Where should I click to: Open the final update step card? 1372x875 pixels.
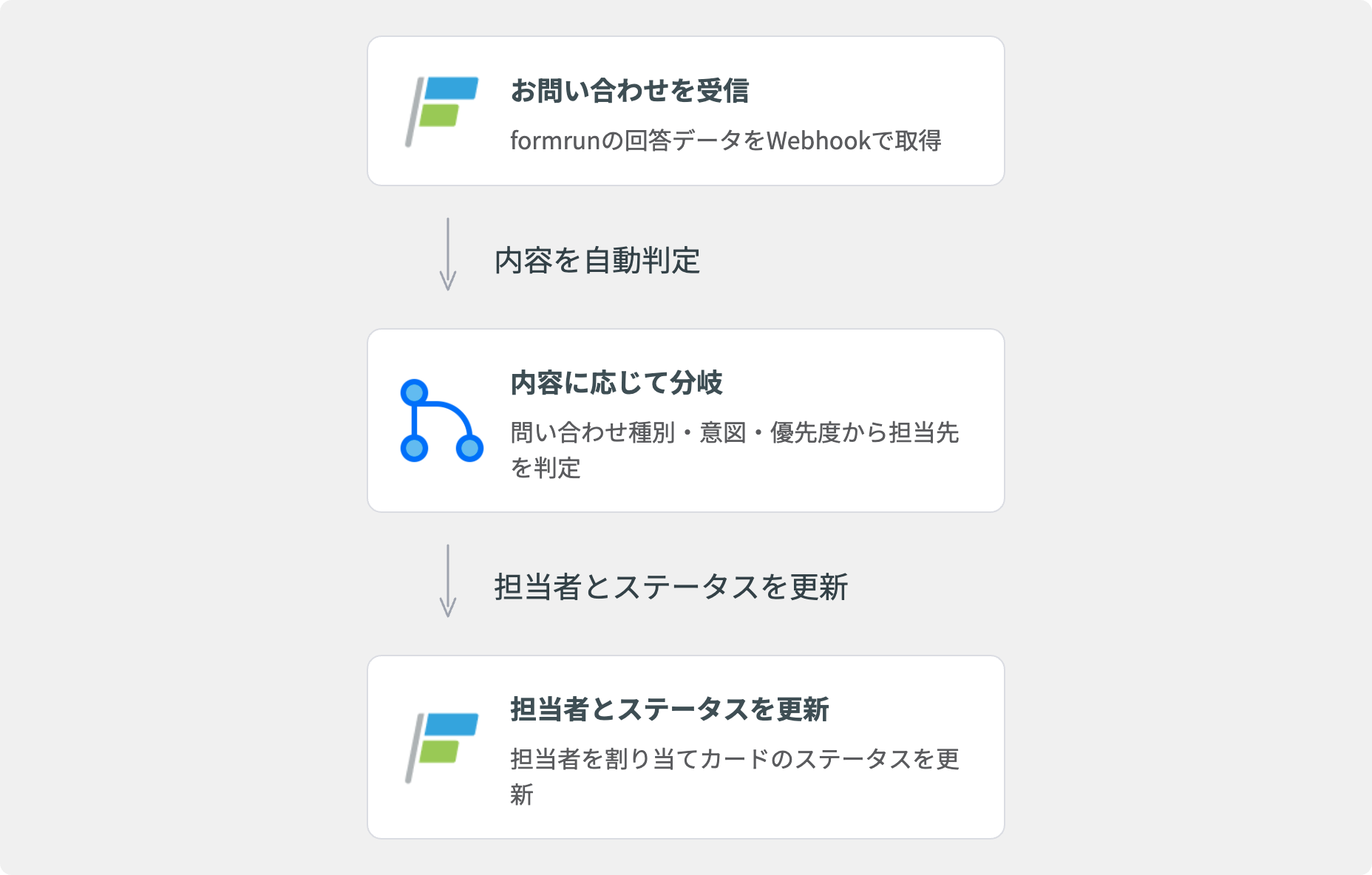coord(686,747)
